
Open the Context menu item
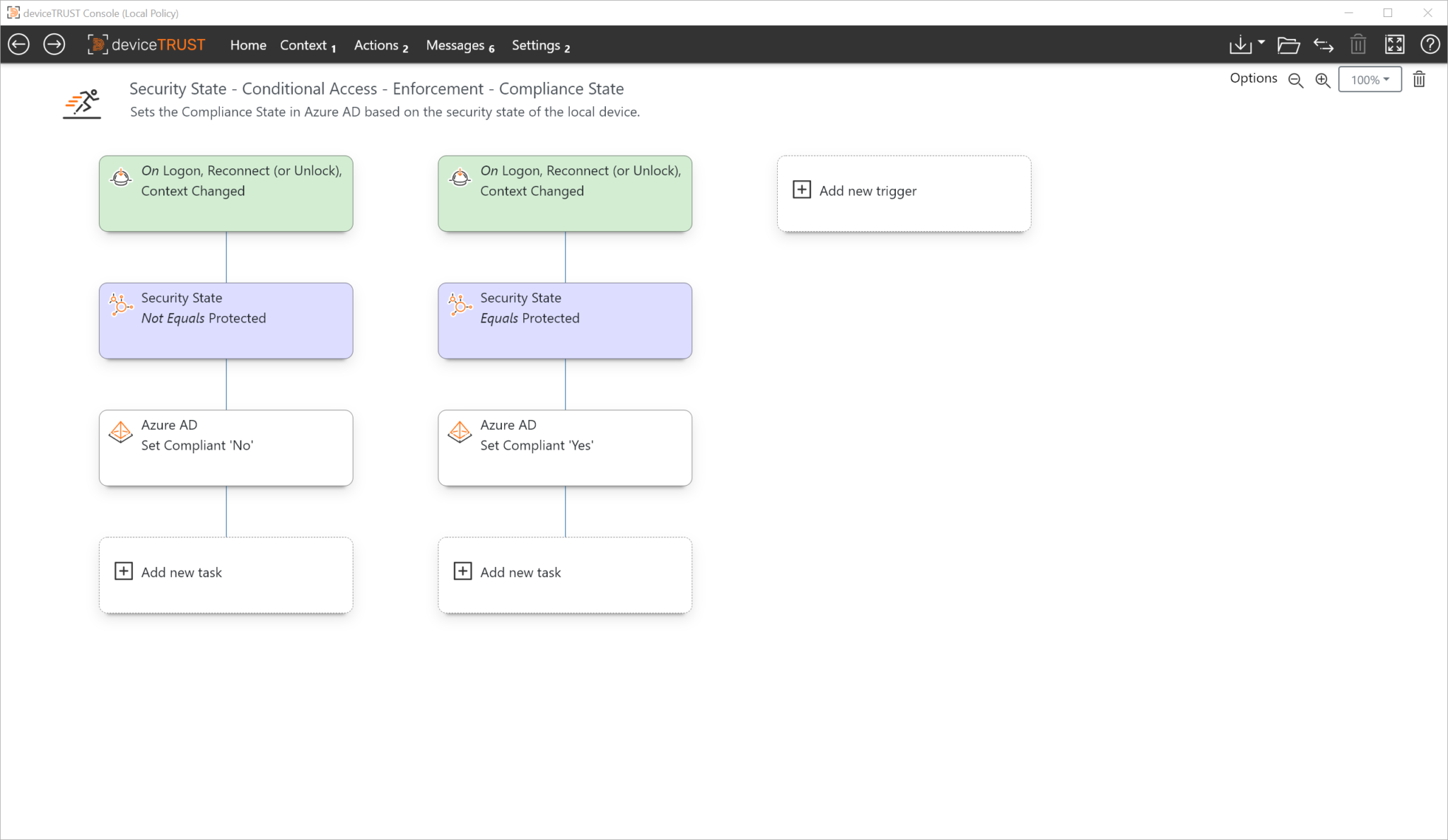pos(304,45)
